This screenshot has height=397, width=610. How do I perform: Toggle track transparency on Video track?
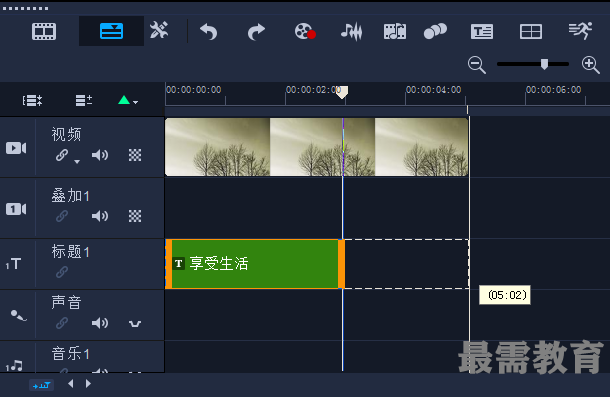tap(135, 155)
